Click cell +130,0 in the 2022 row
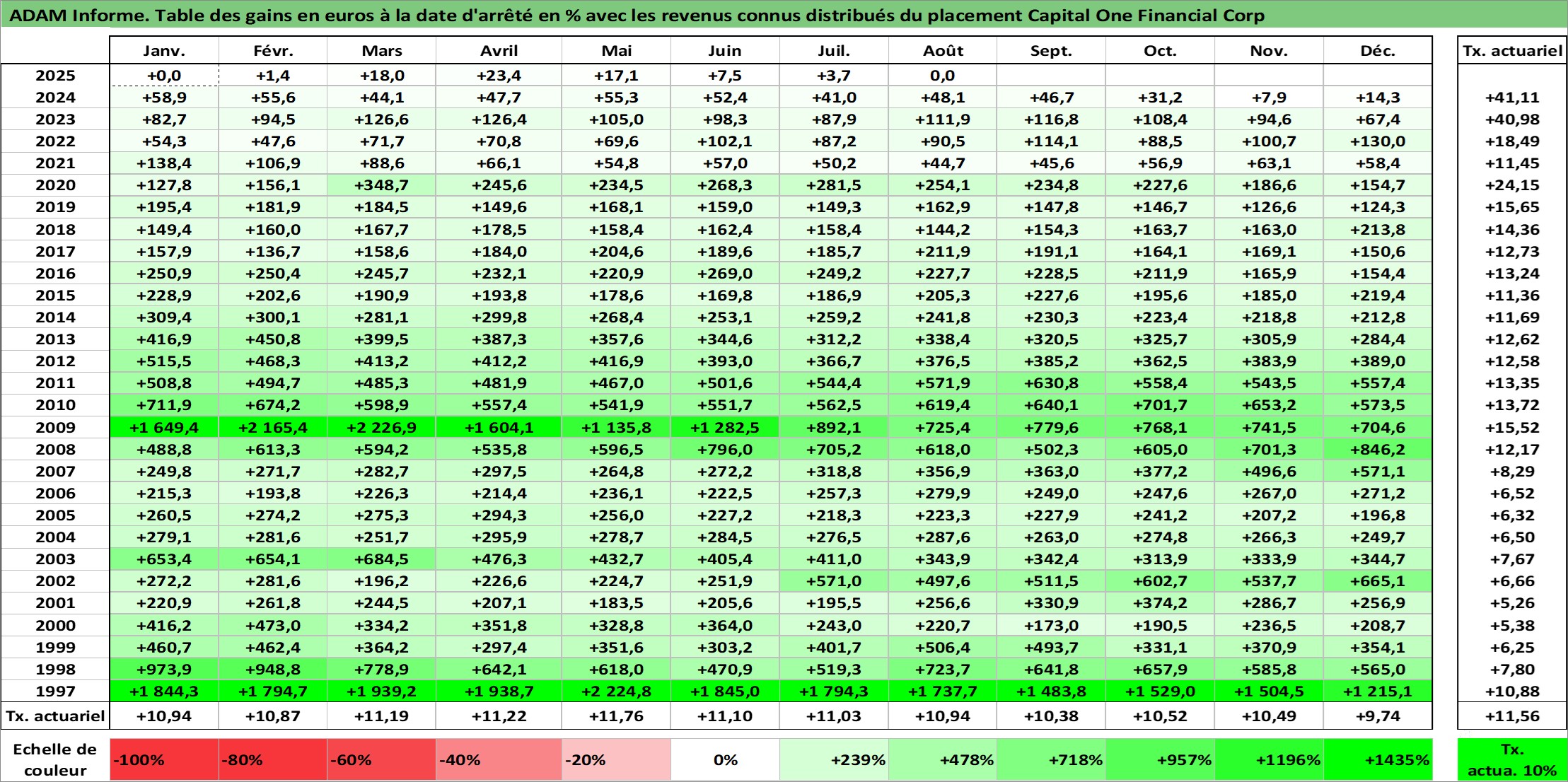Viewport: 1568px width, 782px height. [x=1378, y=141]
